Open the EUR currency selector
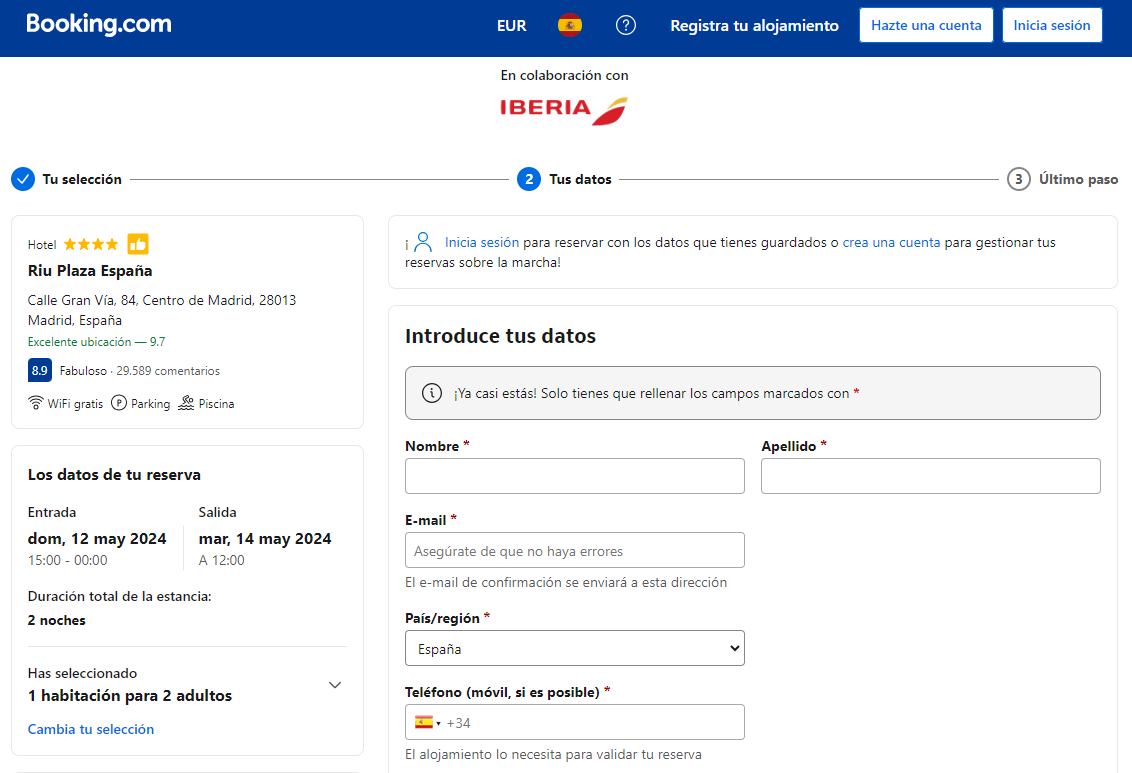Screen dimensions: 1132x773 point(511,26)
